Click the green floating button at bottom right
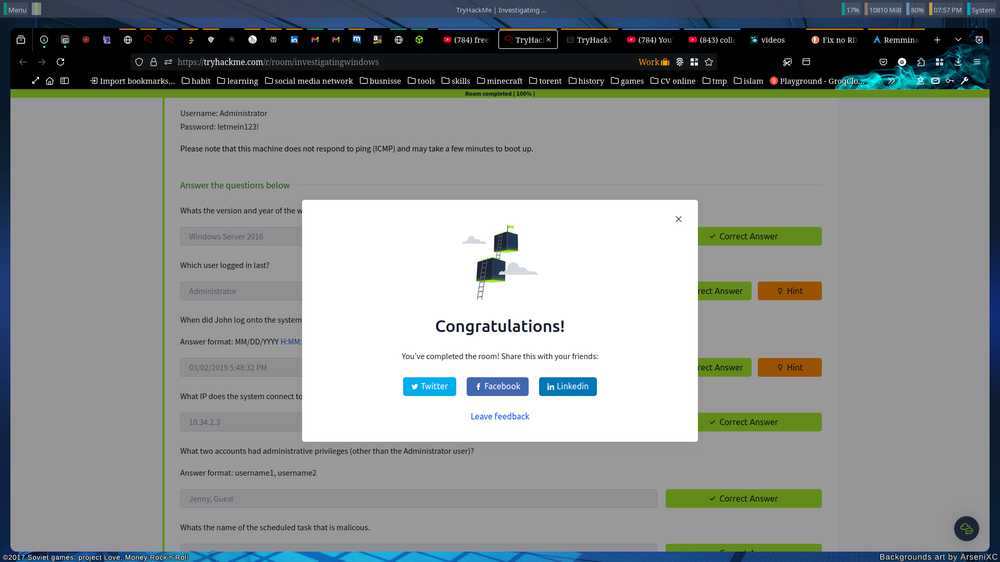 coord(965,528)
